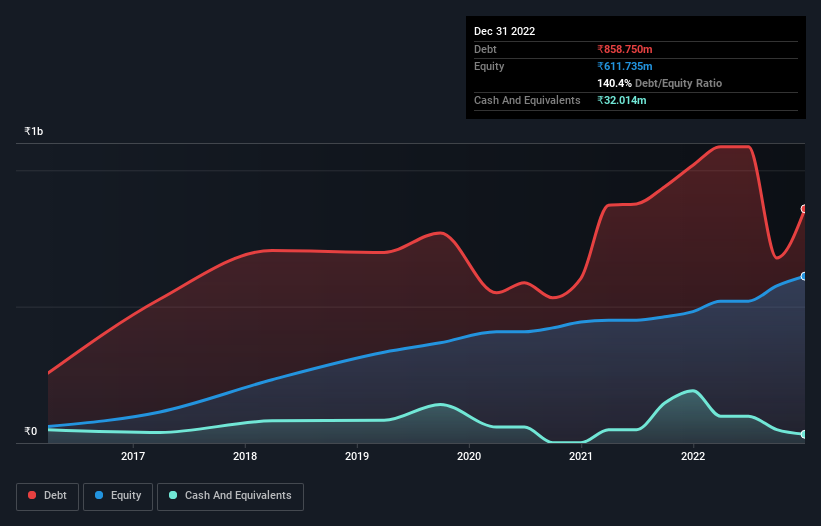Toggle the Equity legend button

pyautogui.click(x=118, y=496)
